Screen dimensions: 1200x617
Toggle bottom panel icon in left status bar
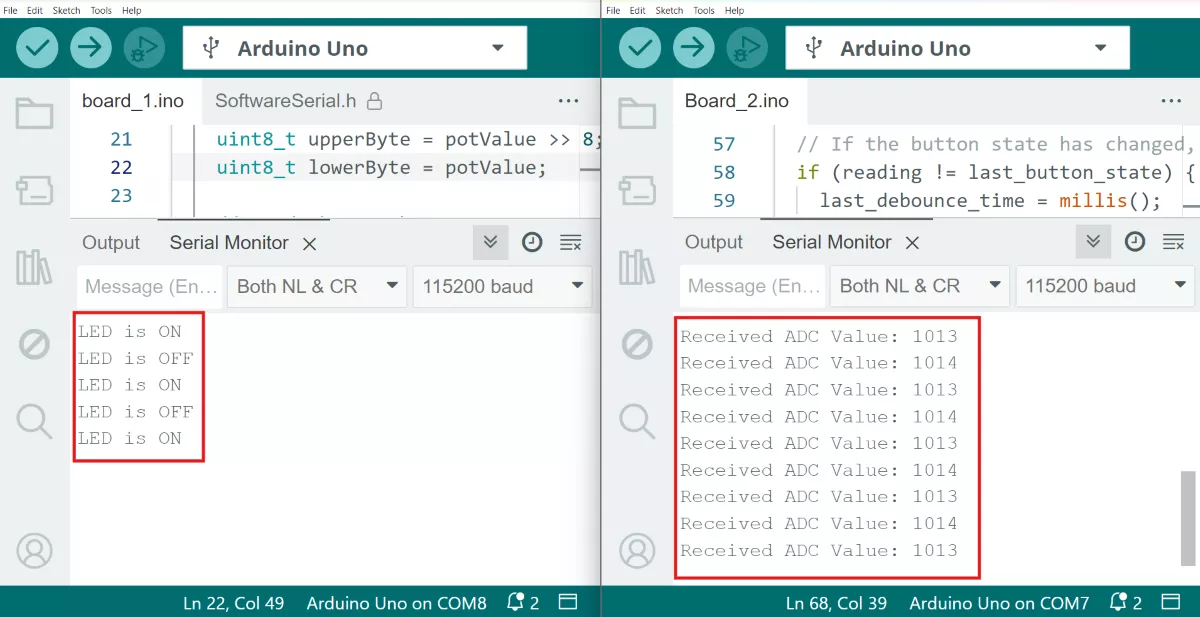click(568, 602)
